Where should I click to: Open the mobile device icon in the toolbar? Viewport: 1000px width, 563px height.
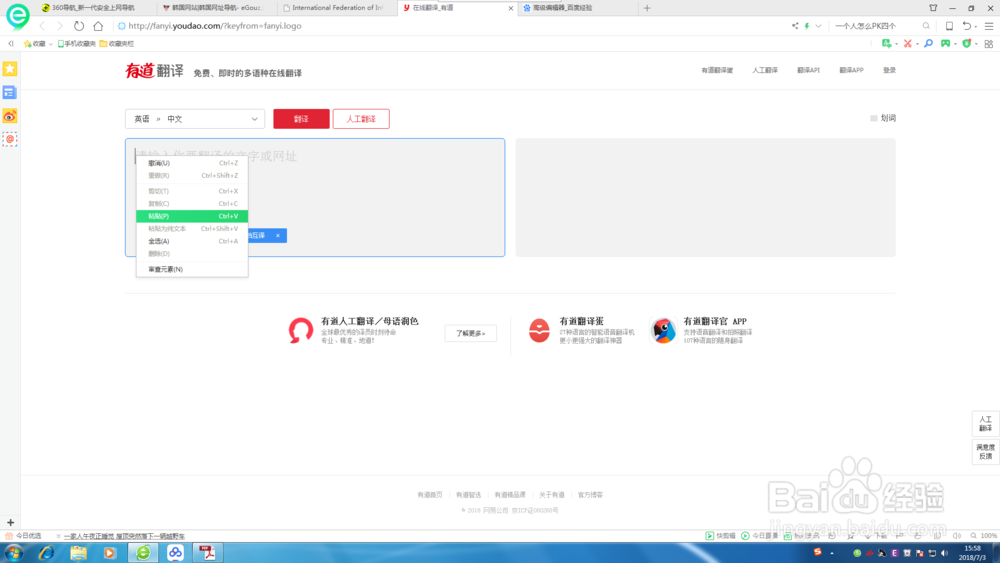pos(949,26)
